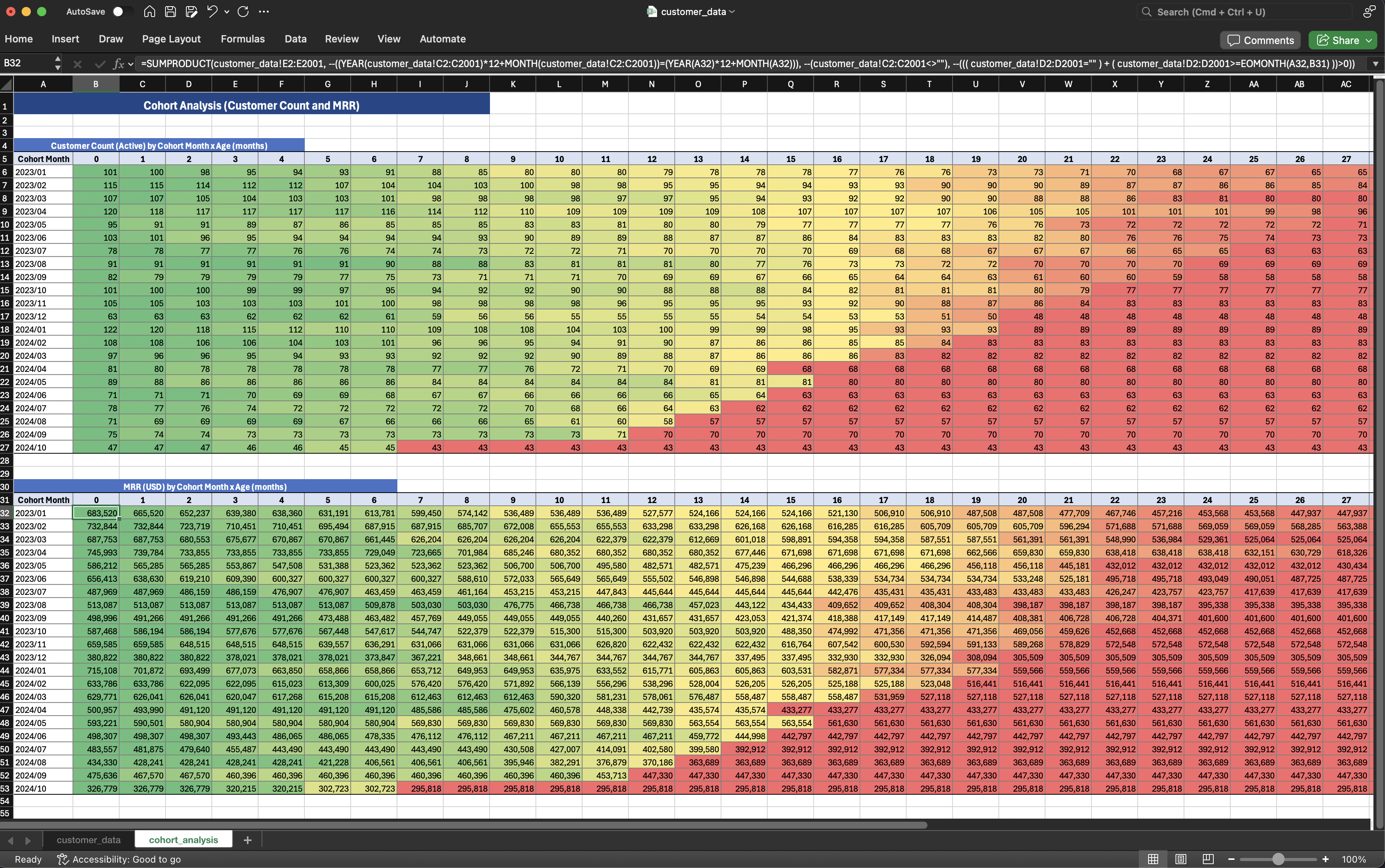This screenshot has height=868, width=1385.
Task: Click the add new sheet plus icon
Action: (x=247, y=840)
